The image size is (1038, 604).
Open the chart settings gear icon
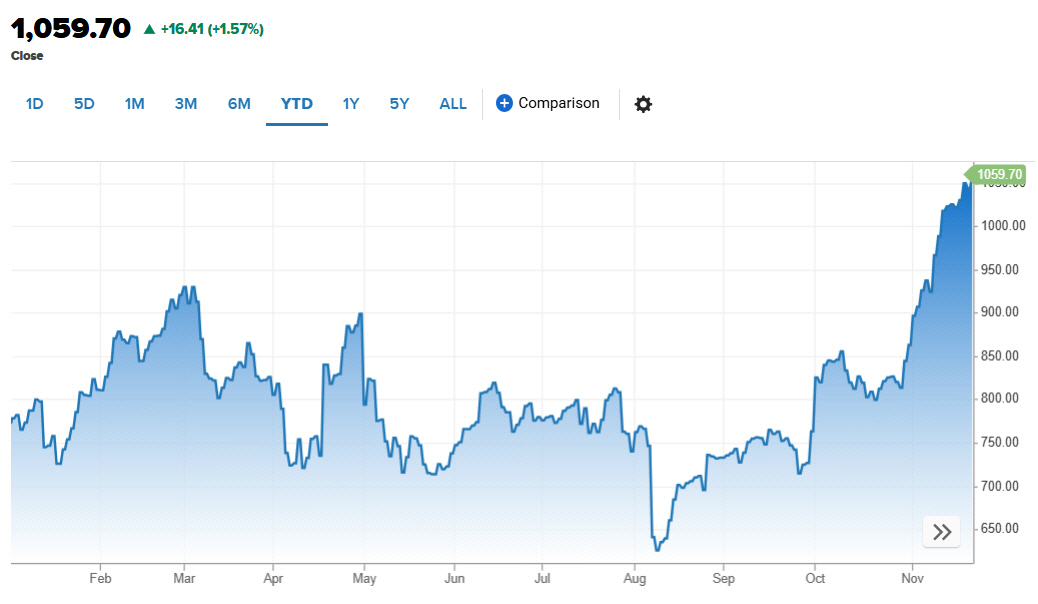(x=643, y=103)
